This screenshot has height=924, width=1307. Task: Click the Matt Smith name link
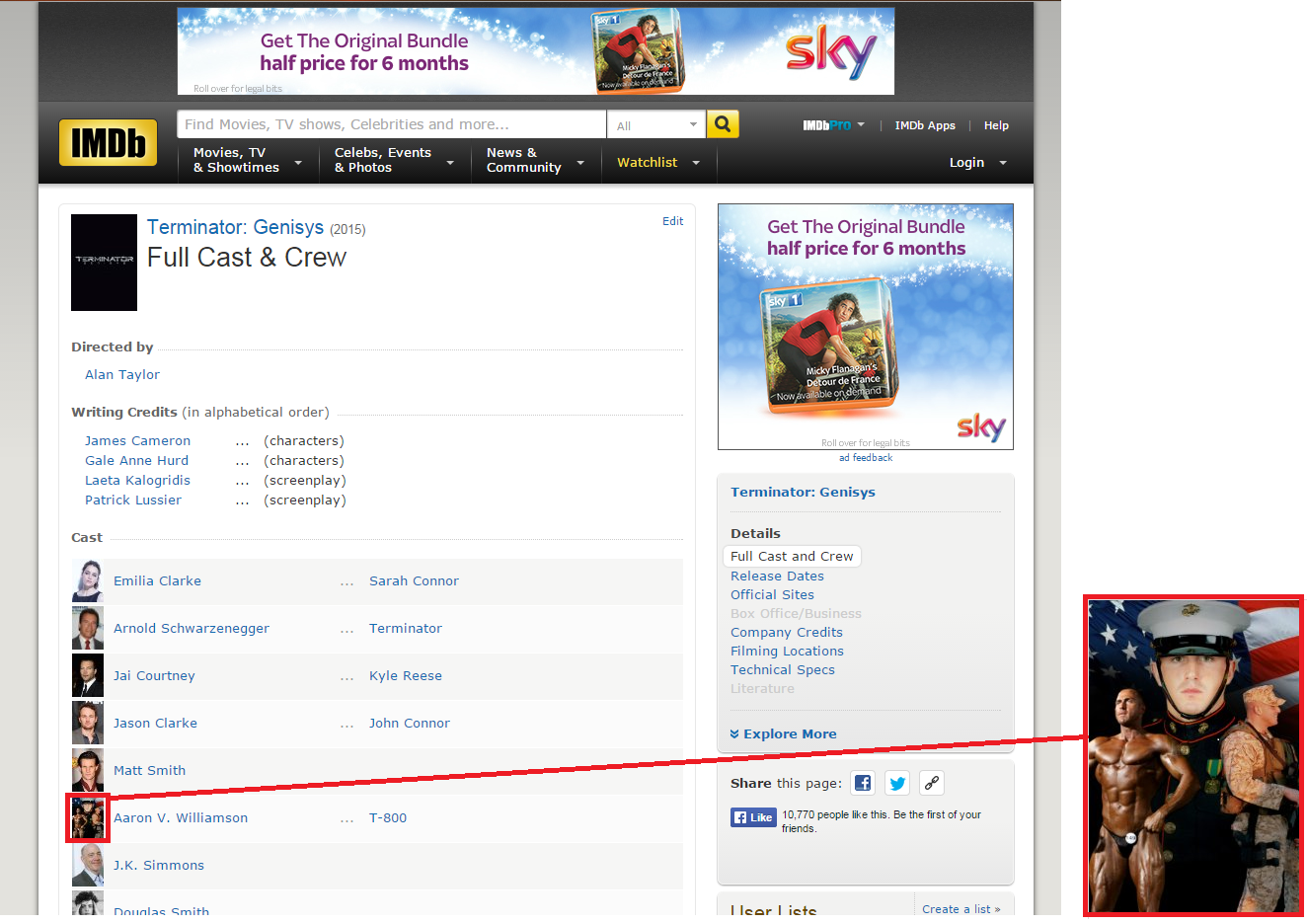[149, 770]
